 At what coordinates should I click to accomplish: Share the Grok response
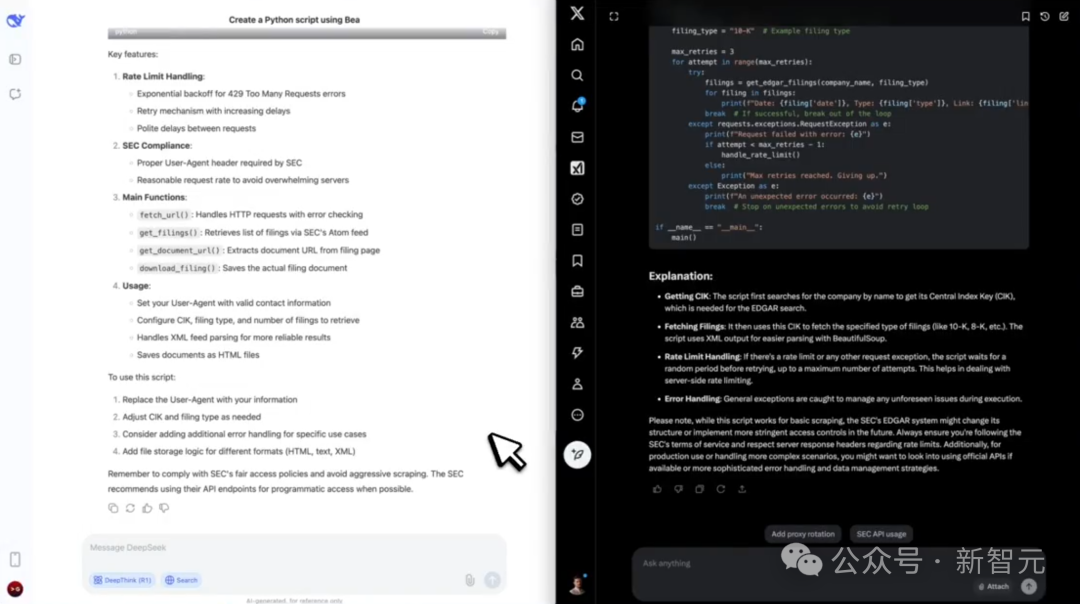click(742, 489)
